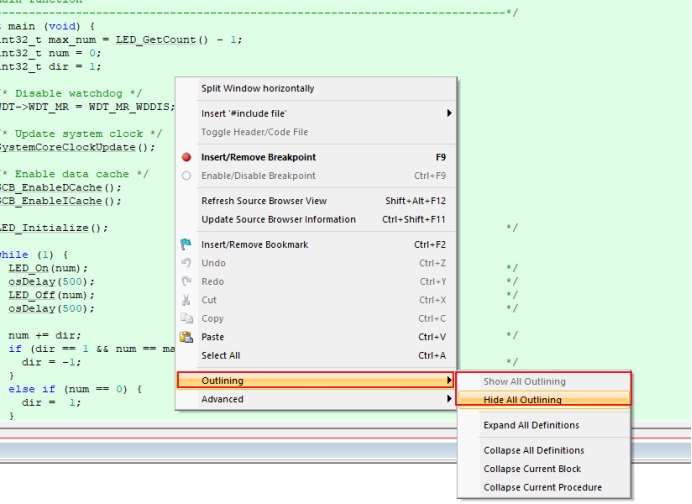This screenshot has height=504, width=692.
Task: Click the Undo arrow icon
Action: (186, 263)
